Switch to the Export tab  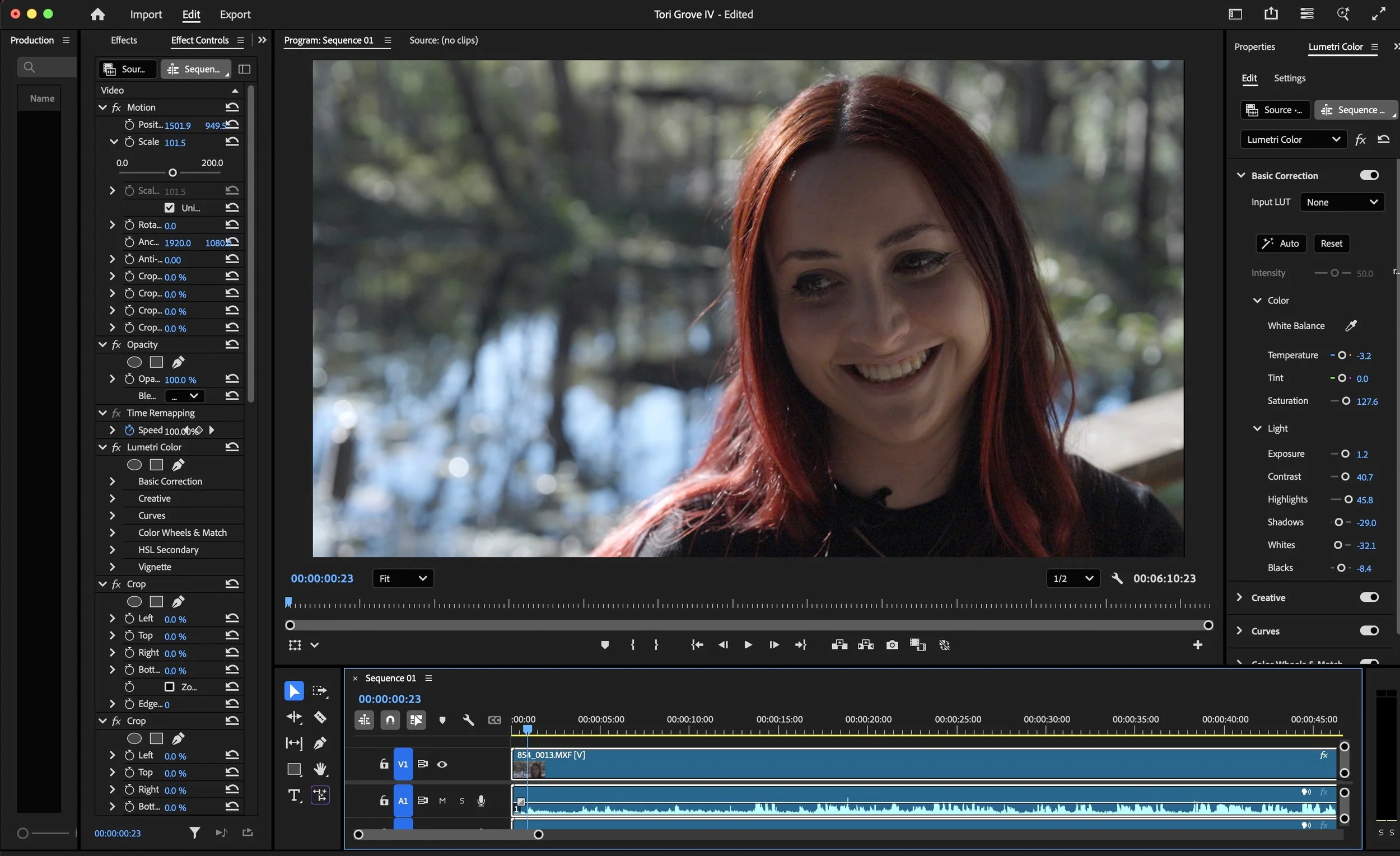pos(235,14)
